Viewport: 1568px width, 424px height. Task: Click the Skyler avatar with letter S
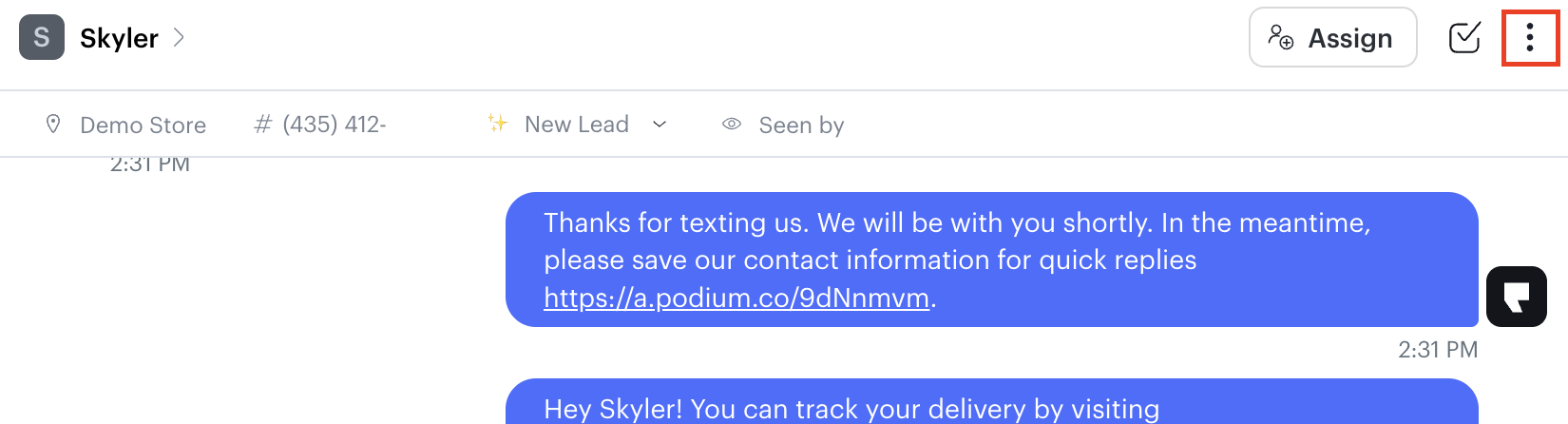click(42, 38)
